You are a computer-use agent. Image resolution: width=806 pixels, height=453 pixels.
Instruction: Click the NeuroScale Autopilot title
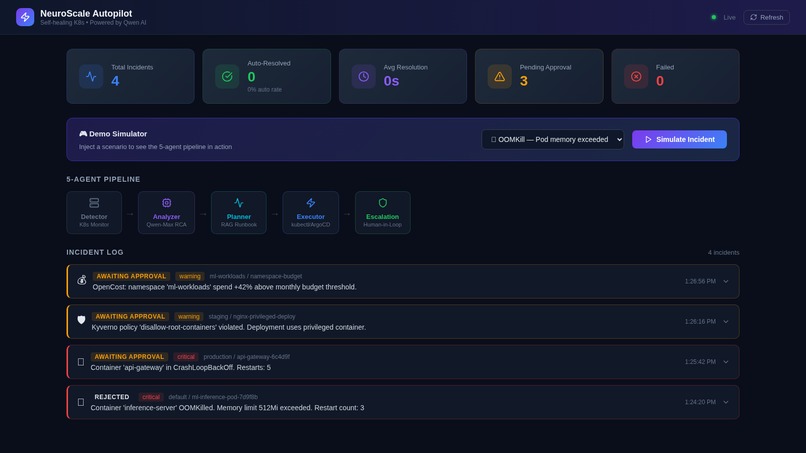[86, 13]
